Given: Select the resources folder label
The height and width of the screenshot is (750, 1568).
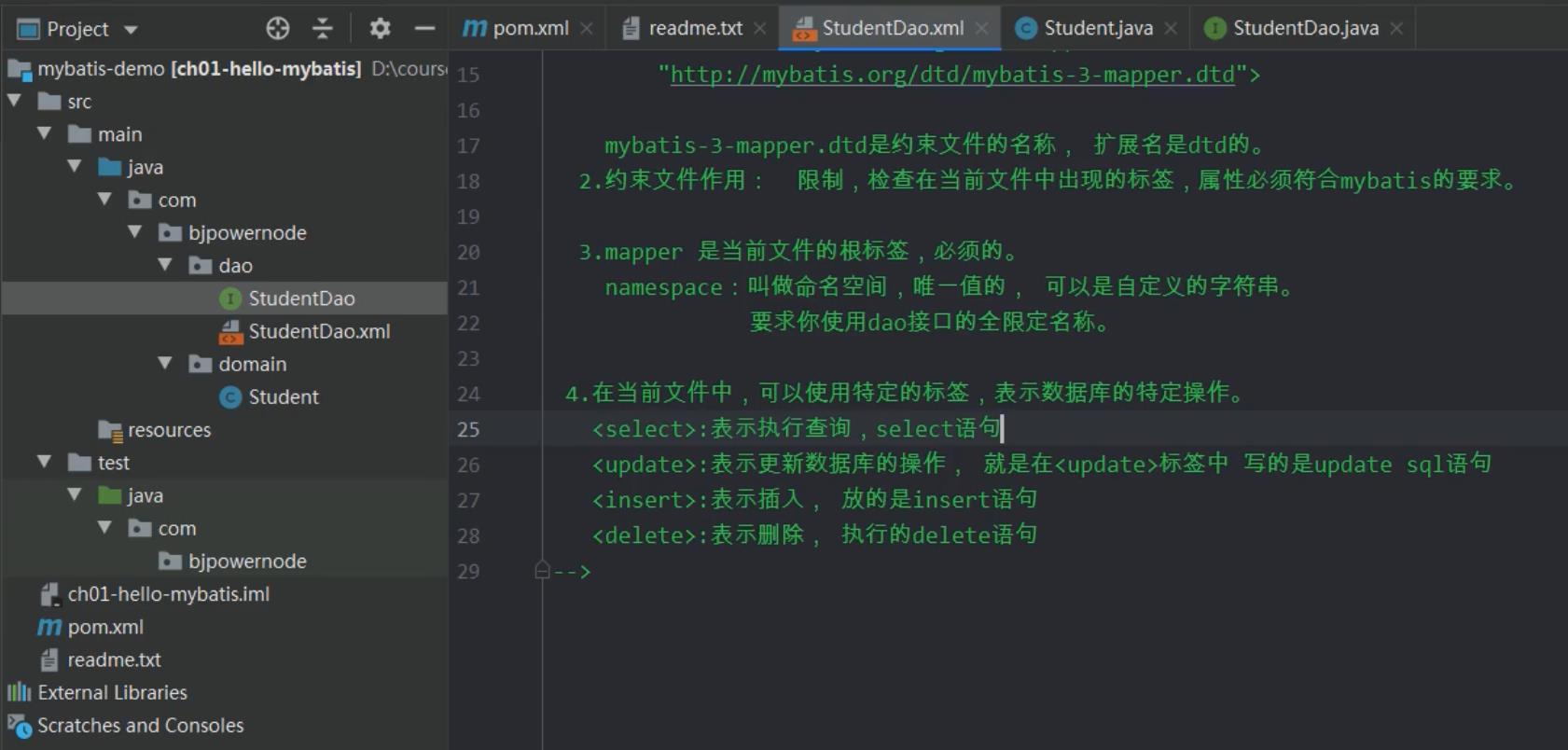Looking at the screenshot, I should (169, 430).
